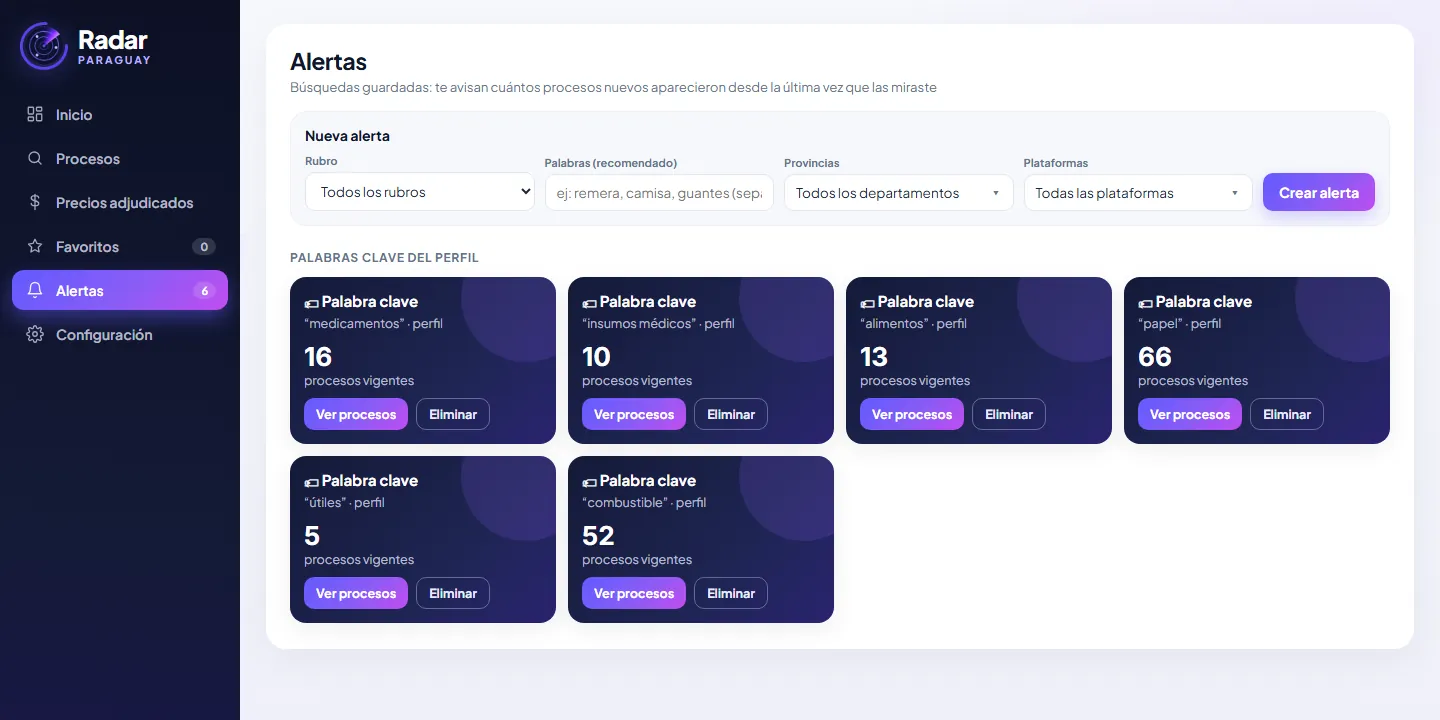Click the tag icon on the insumos médicos card
Image resolution: width=1440 pixels, height=720 pixels.
pyautogui.click(x=589, y=302)
